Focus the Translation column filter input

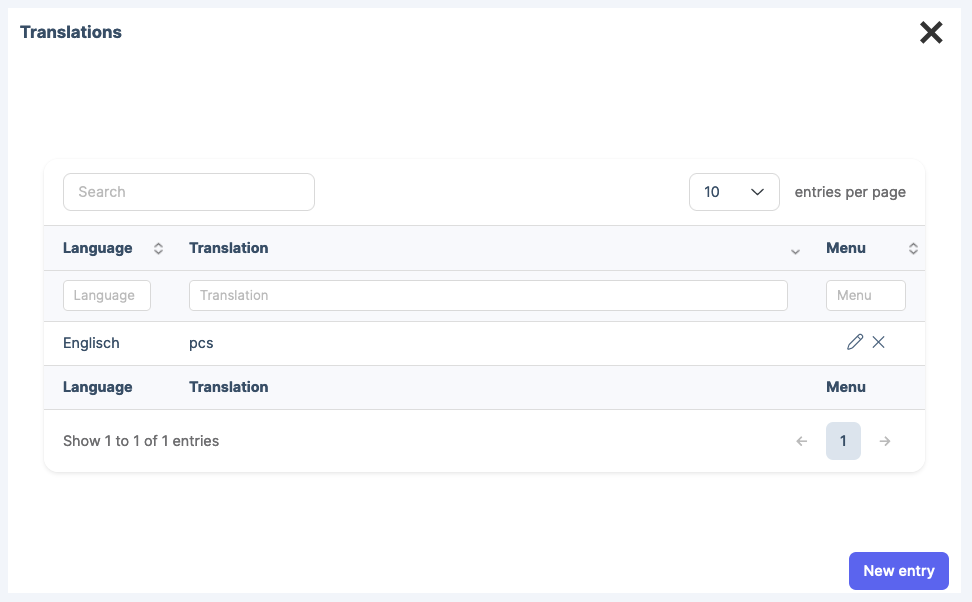click(488, 296)
